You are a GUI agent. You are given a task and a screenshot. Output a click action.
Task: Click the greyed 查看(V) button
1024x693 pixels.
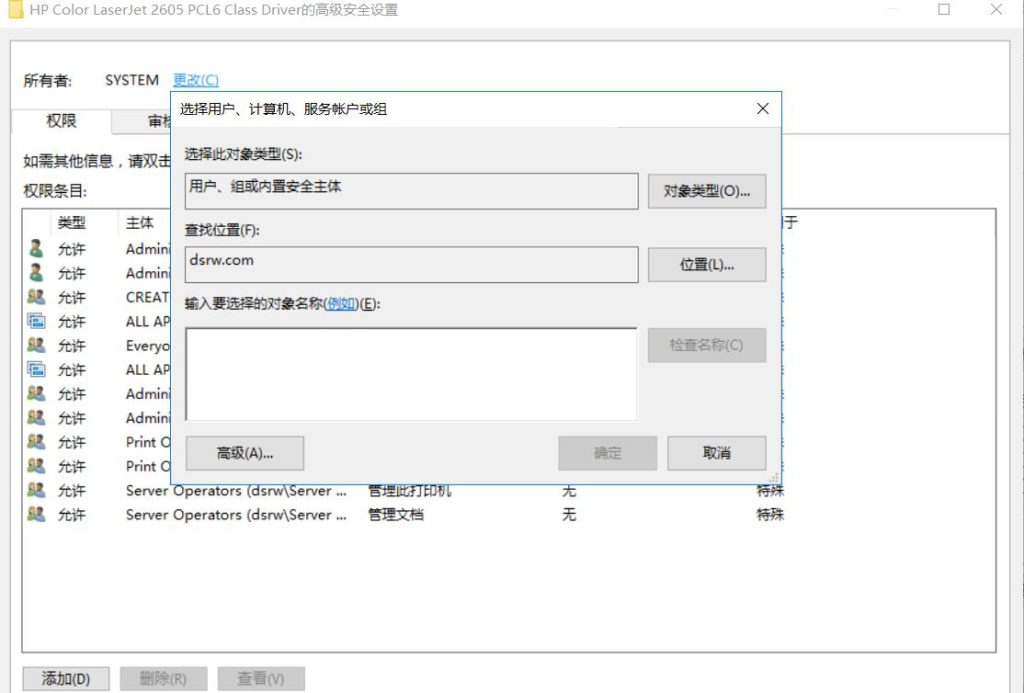click(x=261, y=679)
